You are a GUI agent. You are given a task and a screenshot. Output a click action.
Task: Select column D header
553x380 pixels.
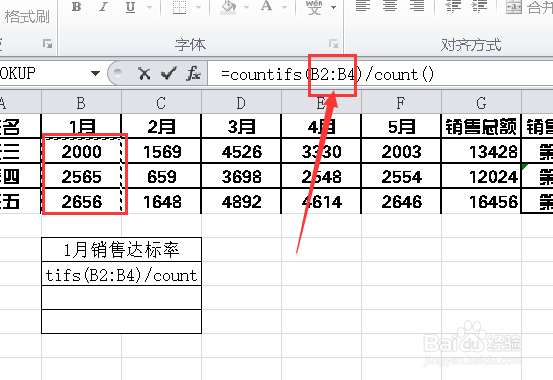[241, 103]
